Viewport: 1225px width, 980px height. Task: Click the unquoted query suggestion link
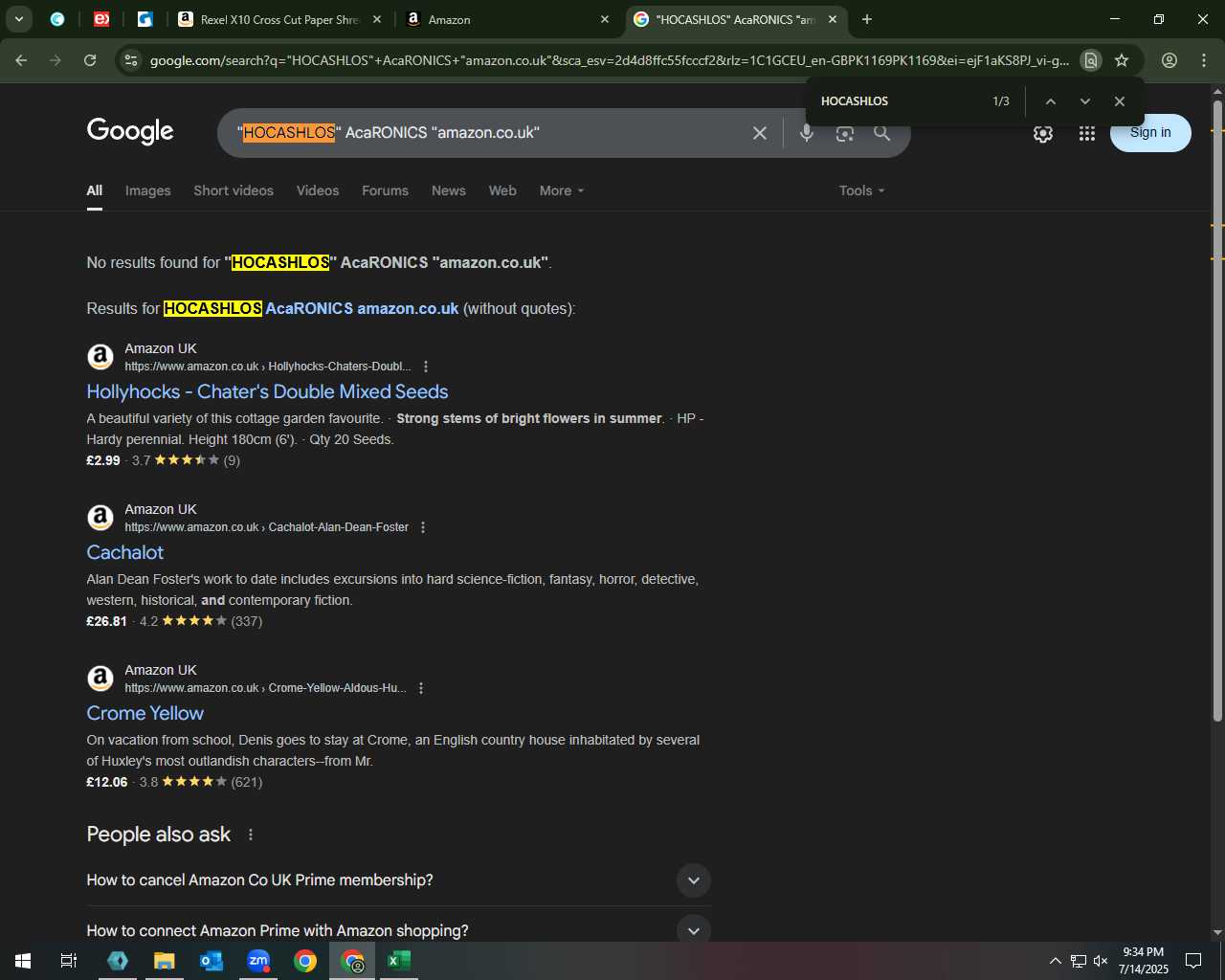(x=311, y=308)
